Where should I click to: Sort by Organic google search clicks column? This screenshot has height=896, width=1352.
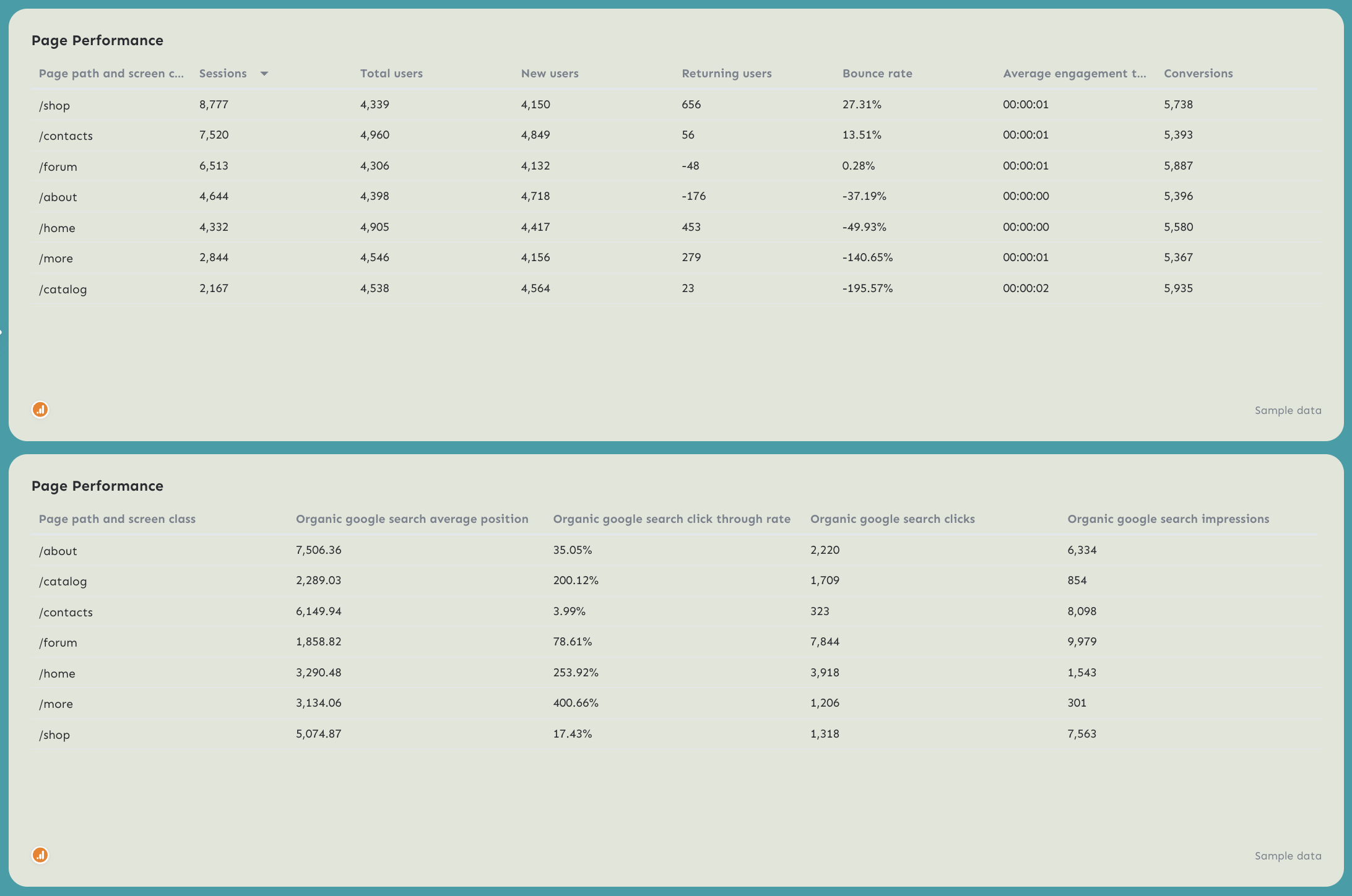893,519
